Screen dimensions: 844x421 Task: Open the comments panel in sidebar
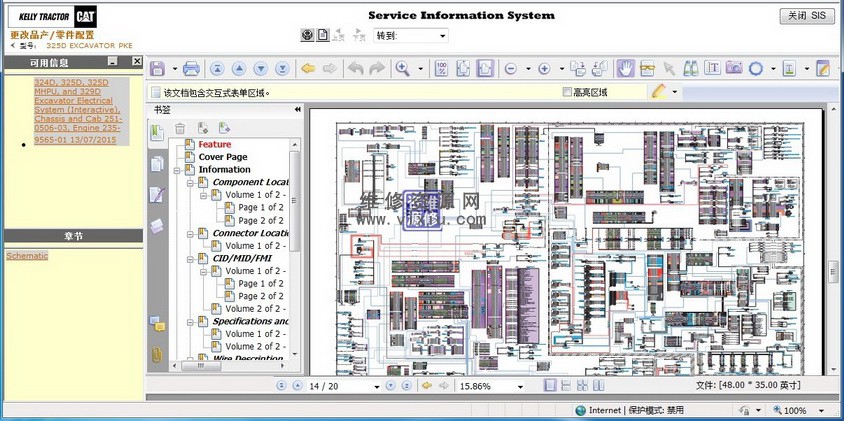coord(157,322)
